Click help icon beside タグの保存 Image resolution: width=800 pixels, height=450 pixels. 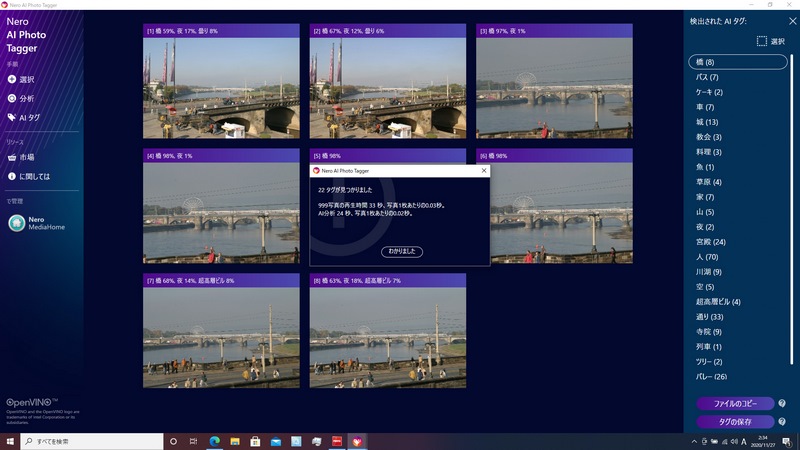pos(782,421)
